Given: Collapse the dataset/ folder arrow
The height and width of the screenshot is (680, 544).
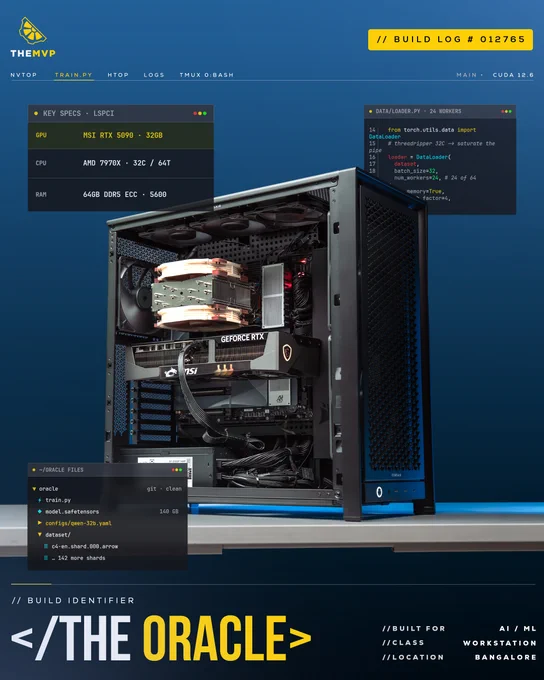Looking at the screenshot, I should (x=40, y=535).
